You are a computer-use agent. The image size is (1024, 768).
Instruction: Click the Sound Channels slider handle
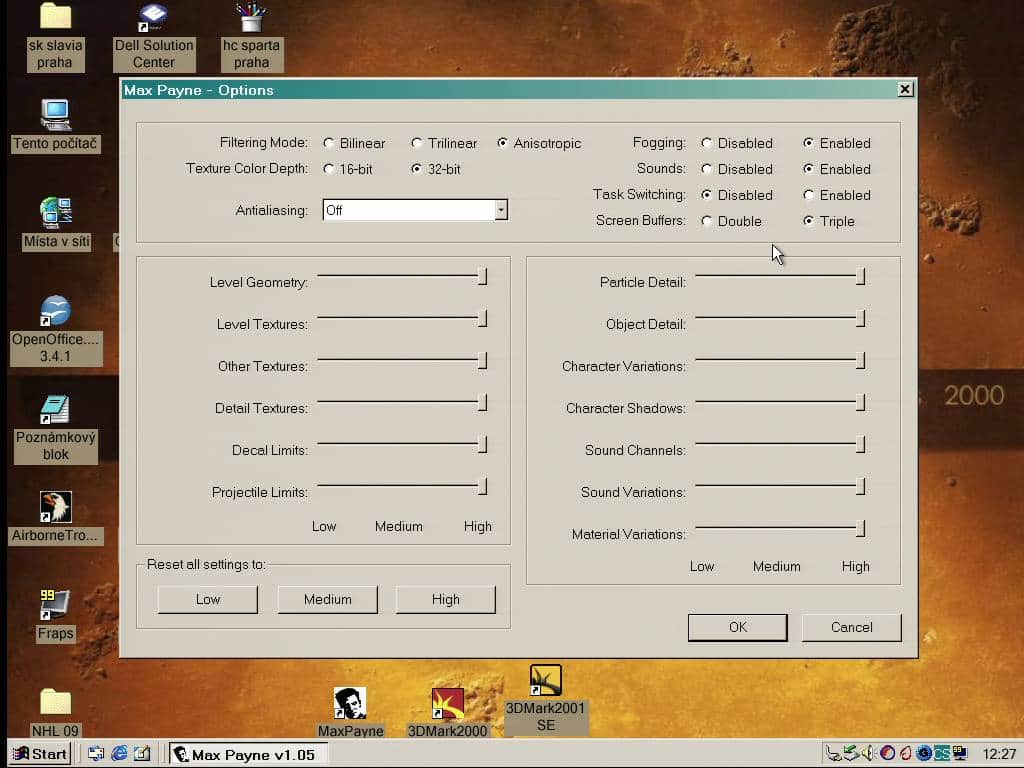861,444
